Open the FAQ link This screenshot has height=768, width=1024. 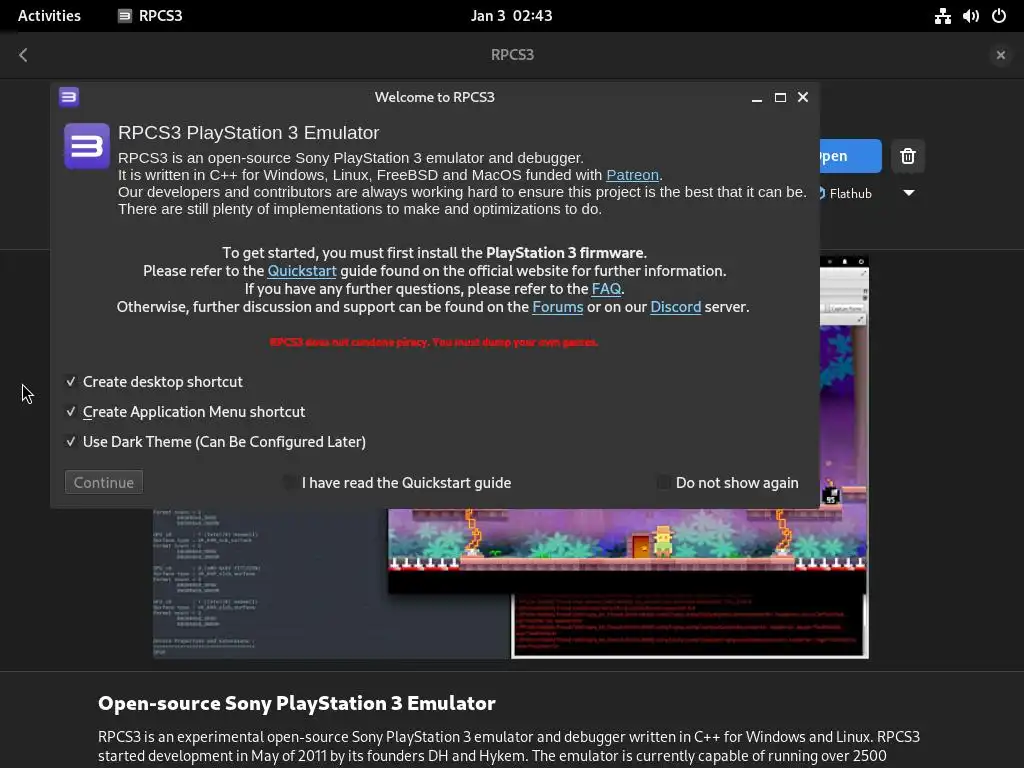606,289
